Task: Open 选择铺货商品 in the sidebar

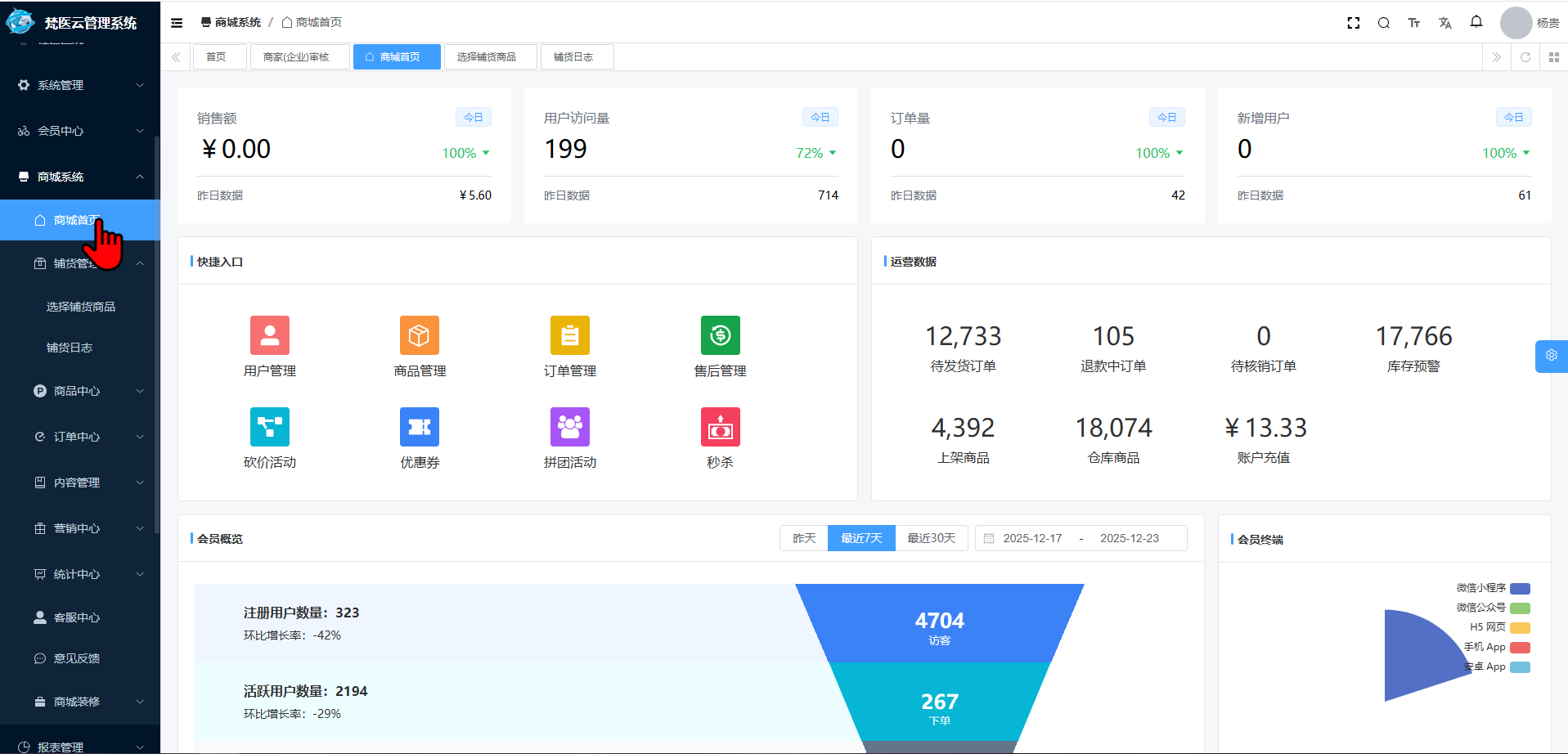Action: pyautogui.click(x=81, y=307)
